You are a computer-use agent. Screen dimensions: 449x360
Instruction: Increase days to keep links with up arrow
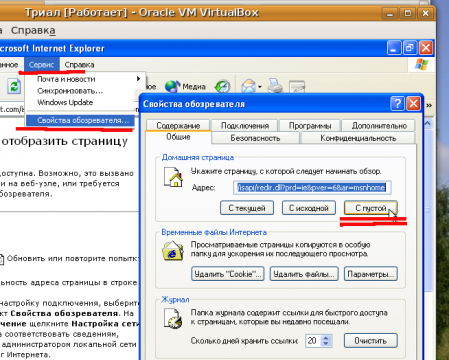[326, 338]
